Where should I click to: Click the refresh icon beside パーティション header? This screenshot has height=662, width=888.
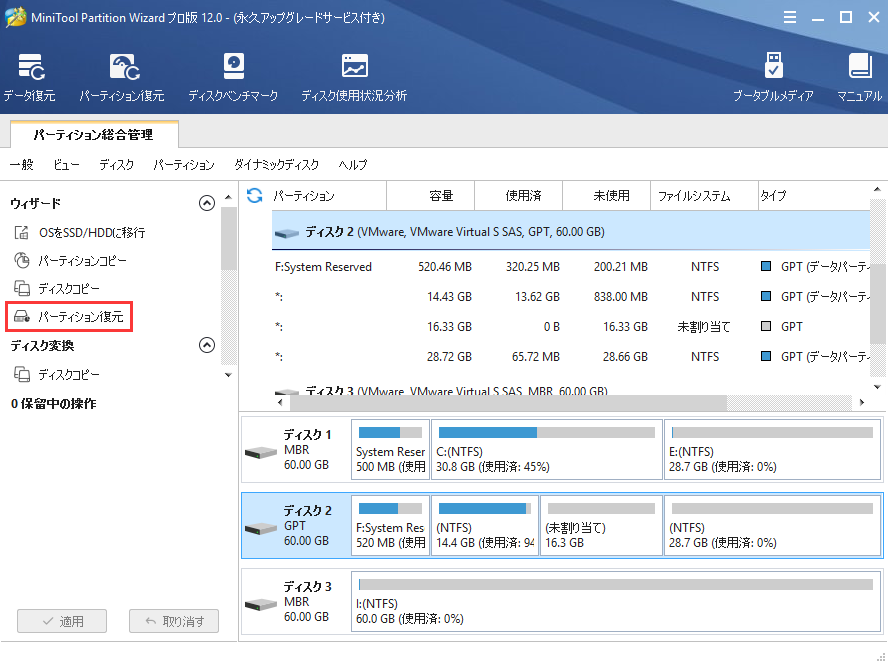pyautogui.click(x=255, y=196)
